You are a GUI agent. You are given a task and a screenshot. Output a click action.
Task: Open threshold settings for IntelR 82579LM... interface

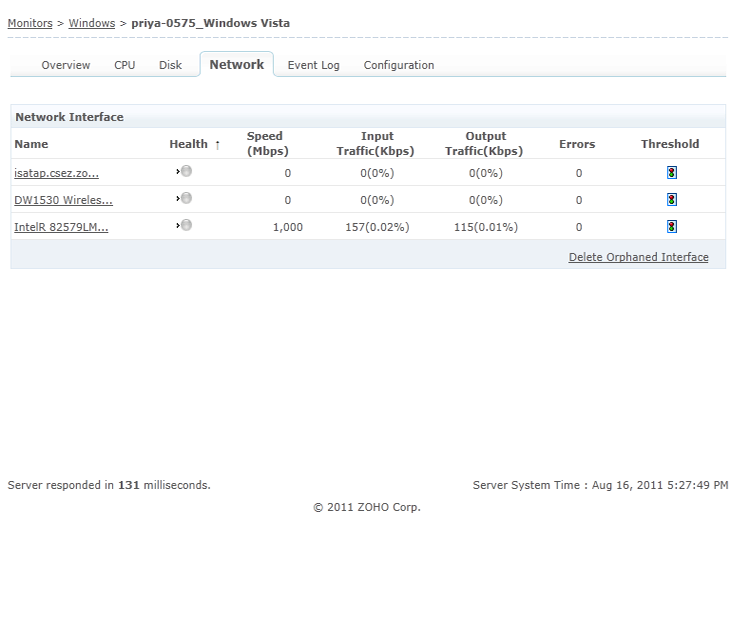point(671,227)
